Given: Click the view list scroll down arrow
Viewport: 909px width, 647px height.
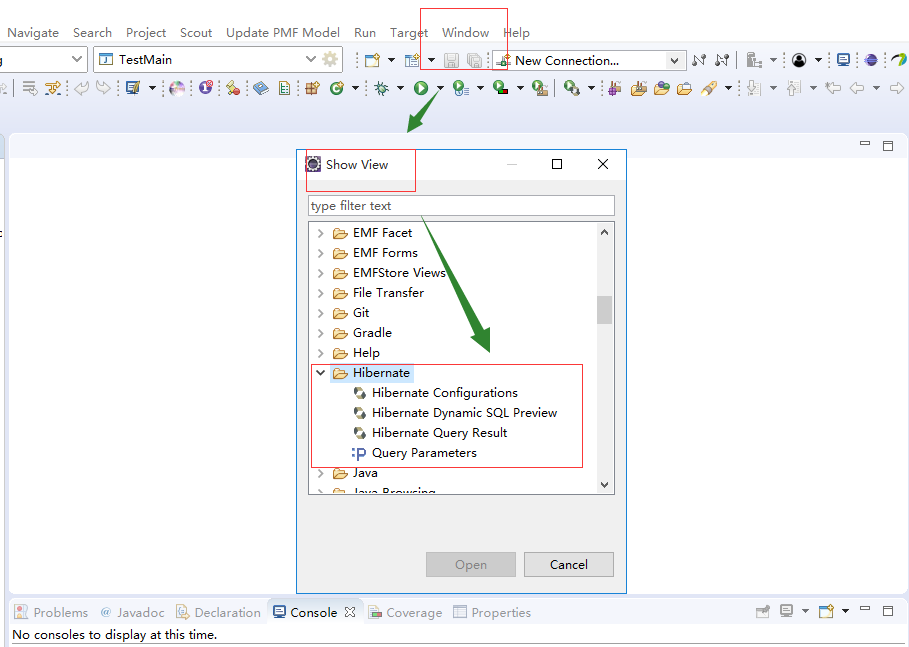Looking at the screenshot, I should [x=605, y=485].
